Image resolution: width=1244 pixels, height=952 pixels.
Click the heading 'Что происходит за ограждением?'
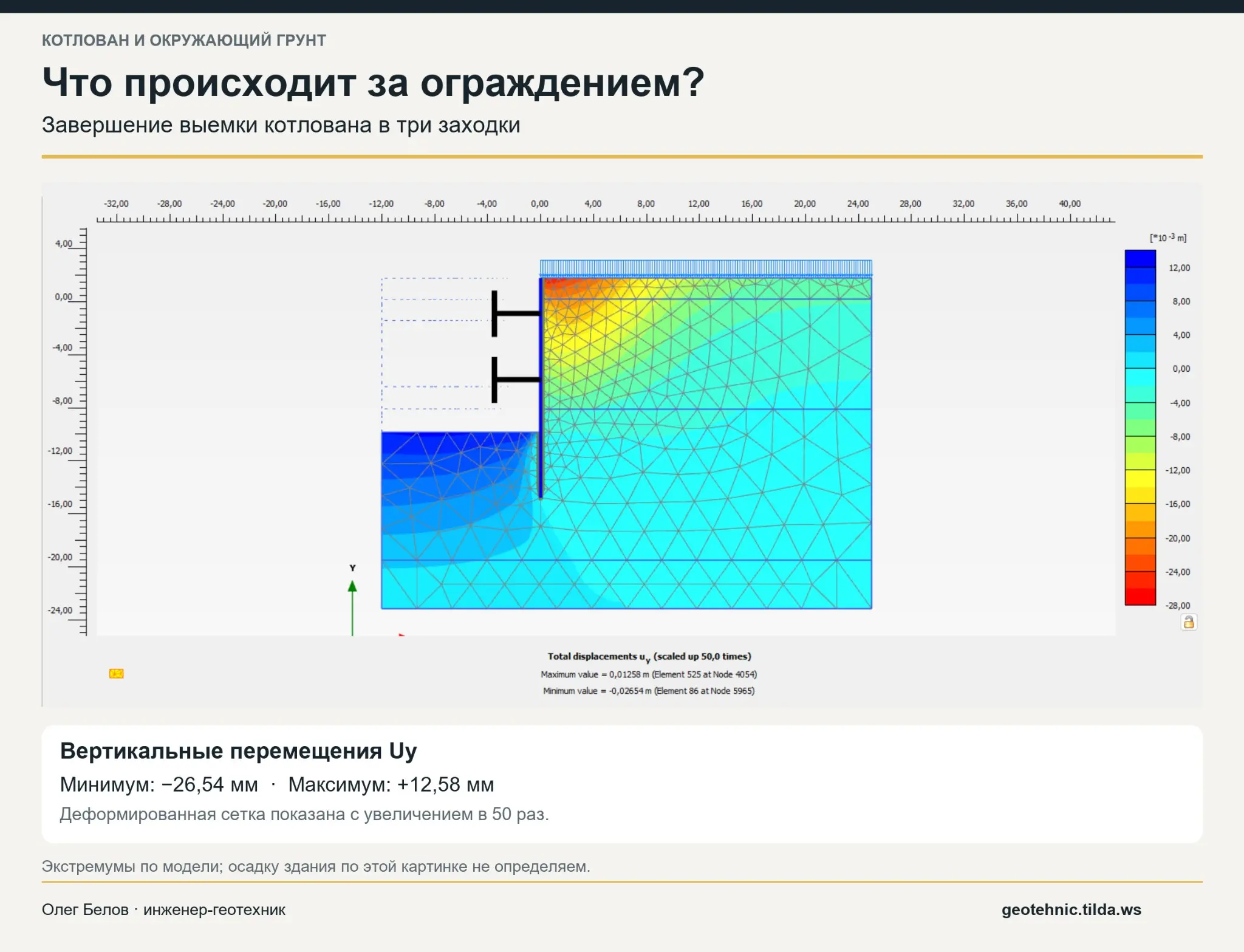click(373, 82)
